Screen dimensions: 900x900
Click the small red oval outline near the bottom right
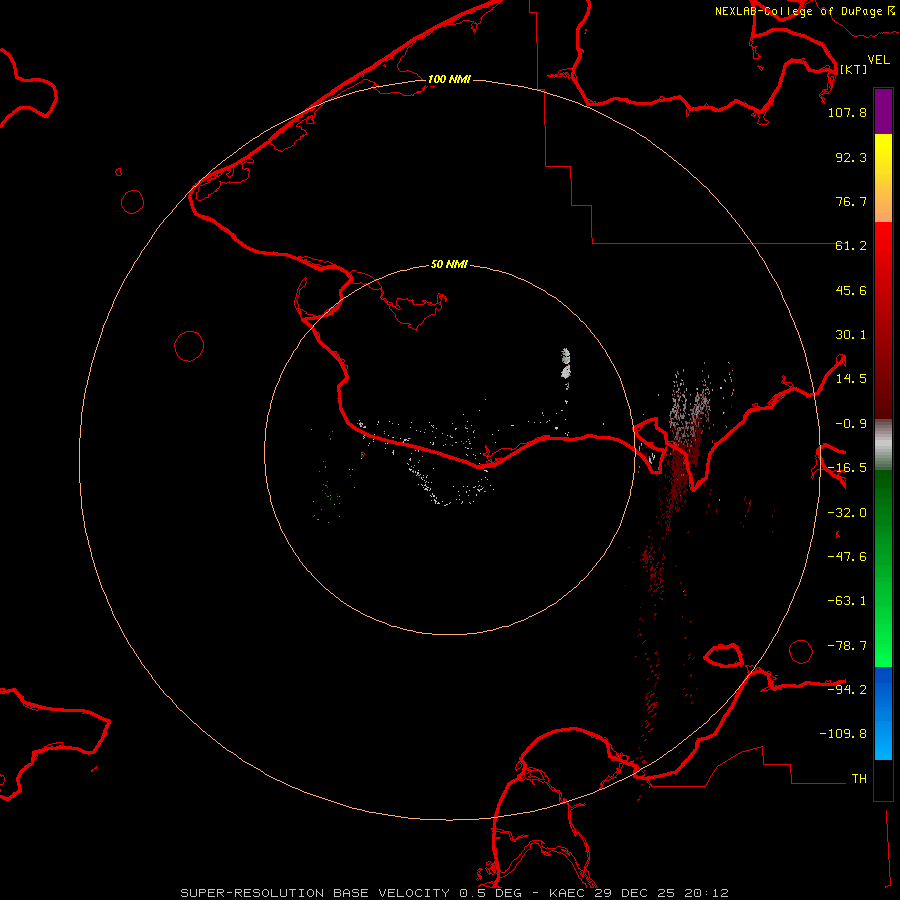coord(800,651)
